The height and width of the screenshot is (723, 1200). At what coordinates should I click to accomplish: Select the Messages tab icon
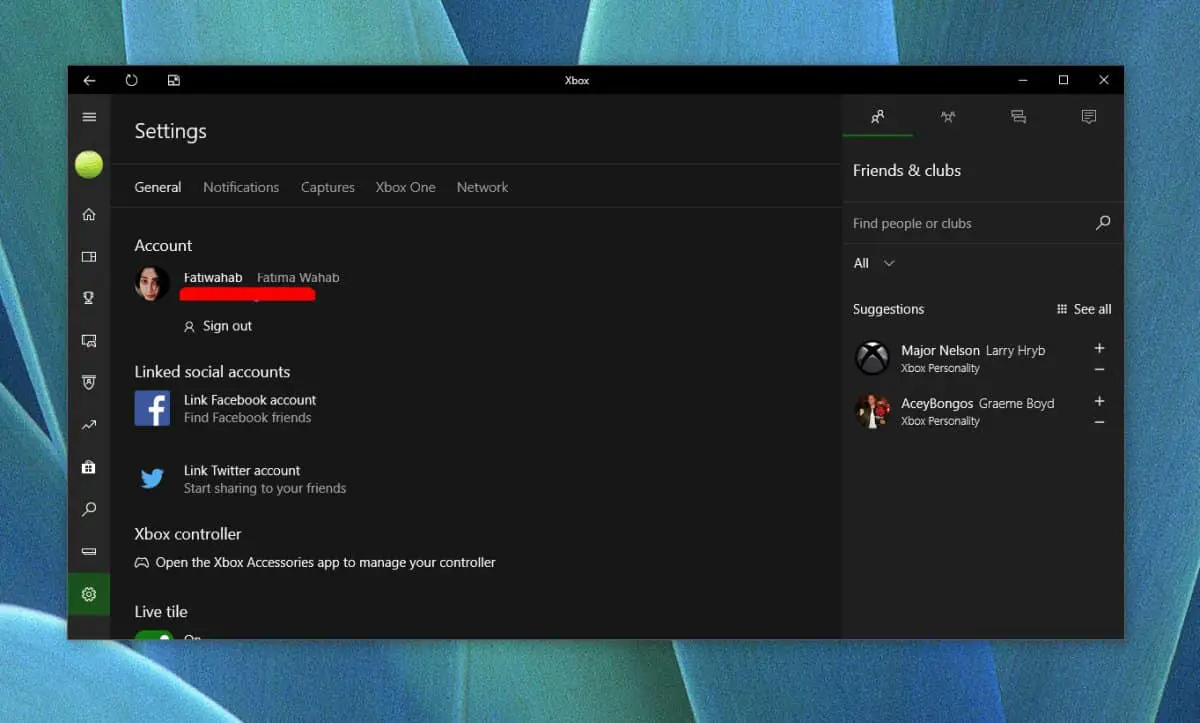point(1018,117)
